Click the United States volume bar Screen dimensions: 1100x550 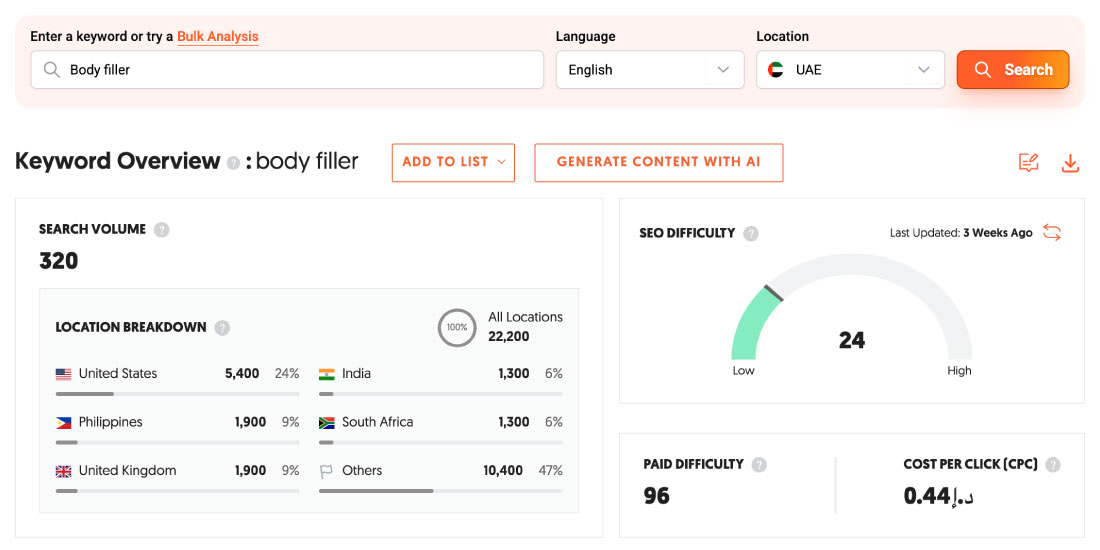click(177, 394)
